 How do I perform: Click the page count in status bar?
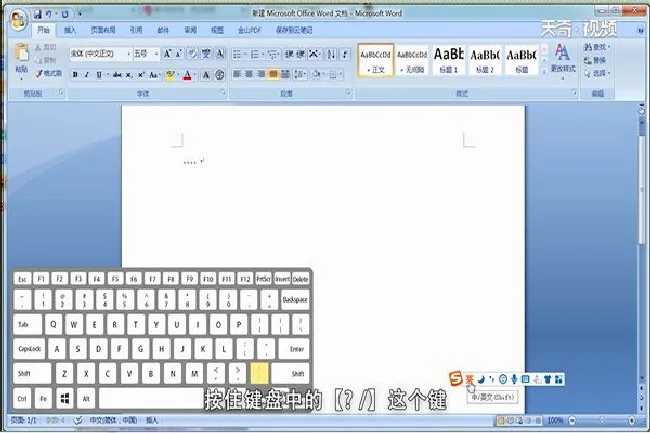(x=24, y=420)
